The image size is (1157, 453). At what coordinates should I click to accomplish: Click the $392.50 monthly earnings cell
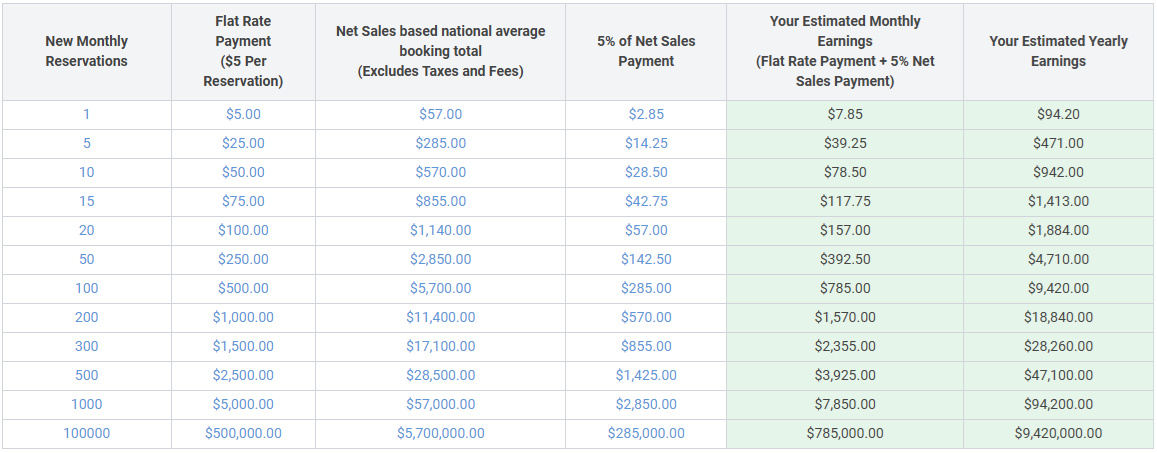click(845, 259)
